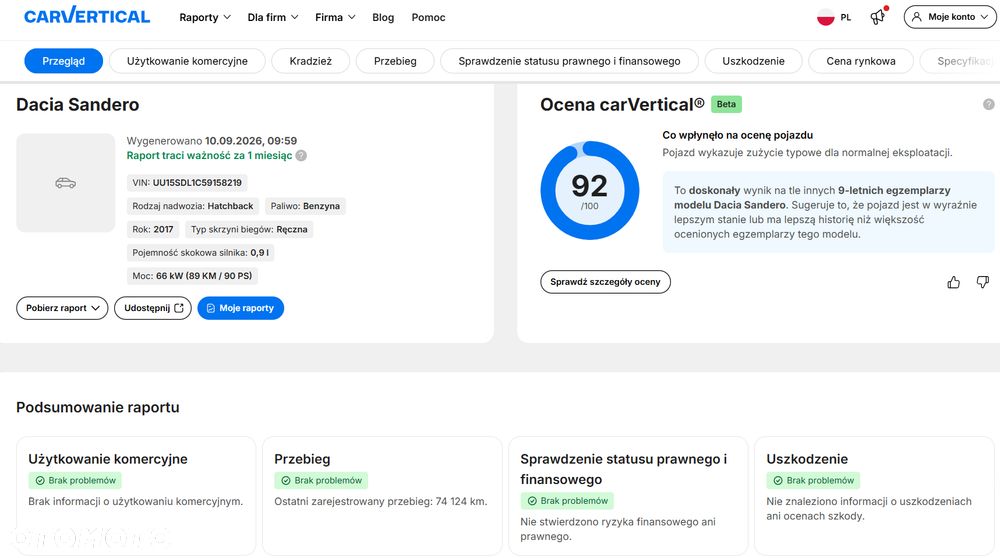
Task: Switch to the Cena rynkowa tab
Action: 860,61
